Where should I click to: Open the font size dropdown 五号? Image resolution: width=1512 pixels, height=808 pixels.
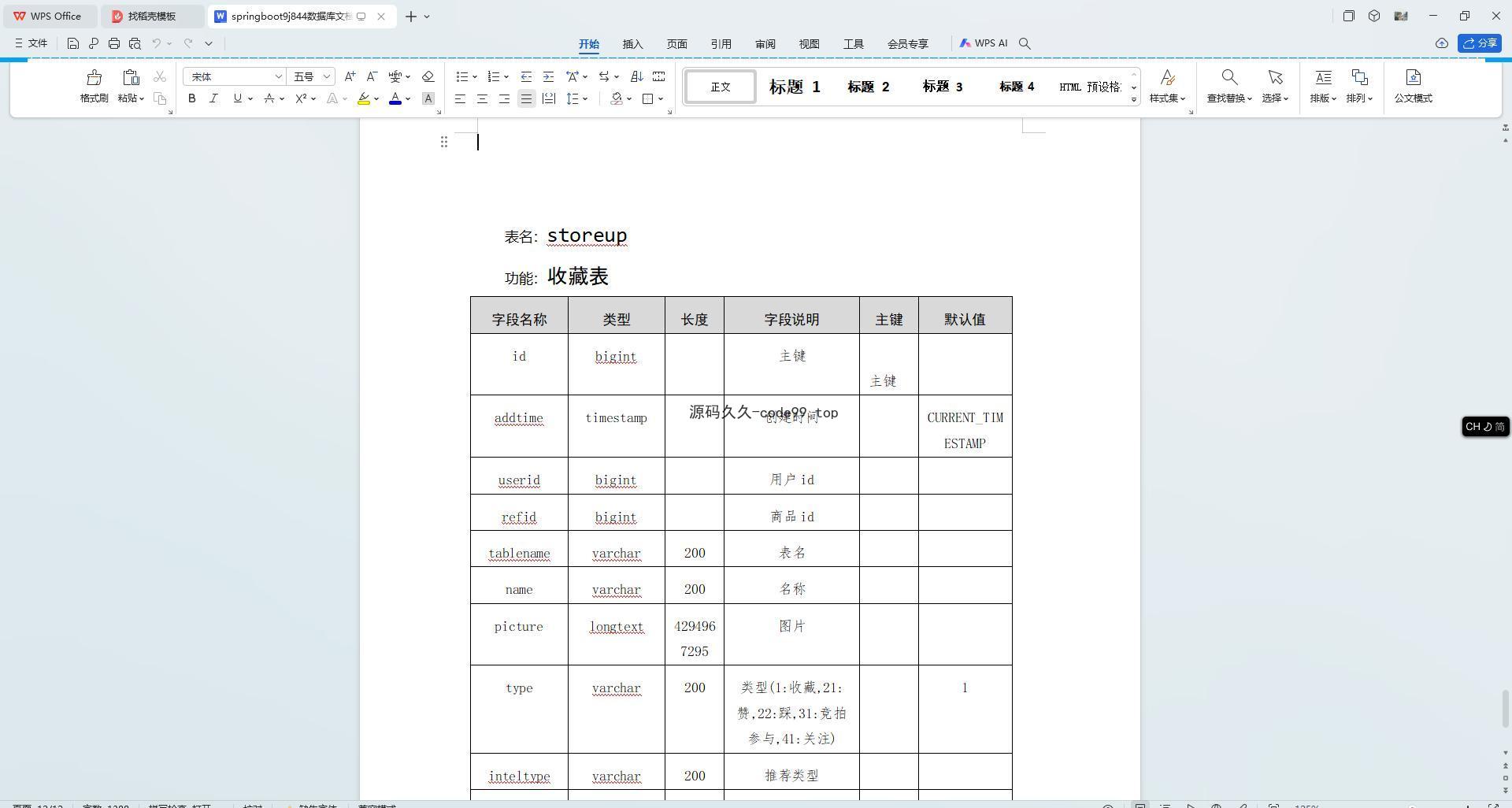[327, 76]
